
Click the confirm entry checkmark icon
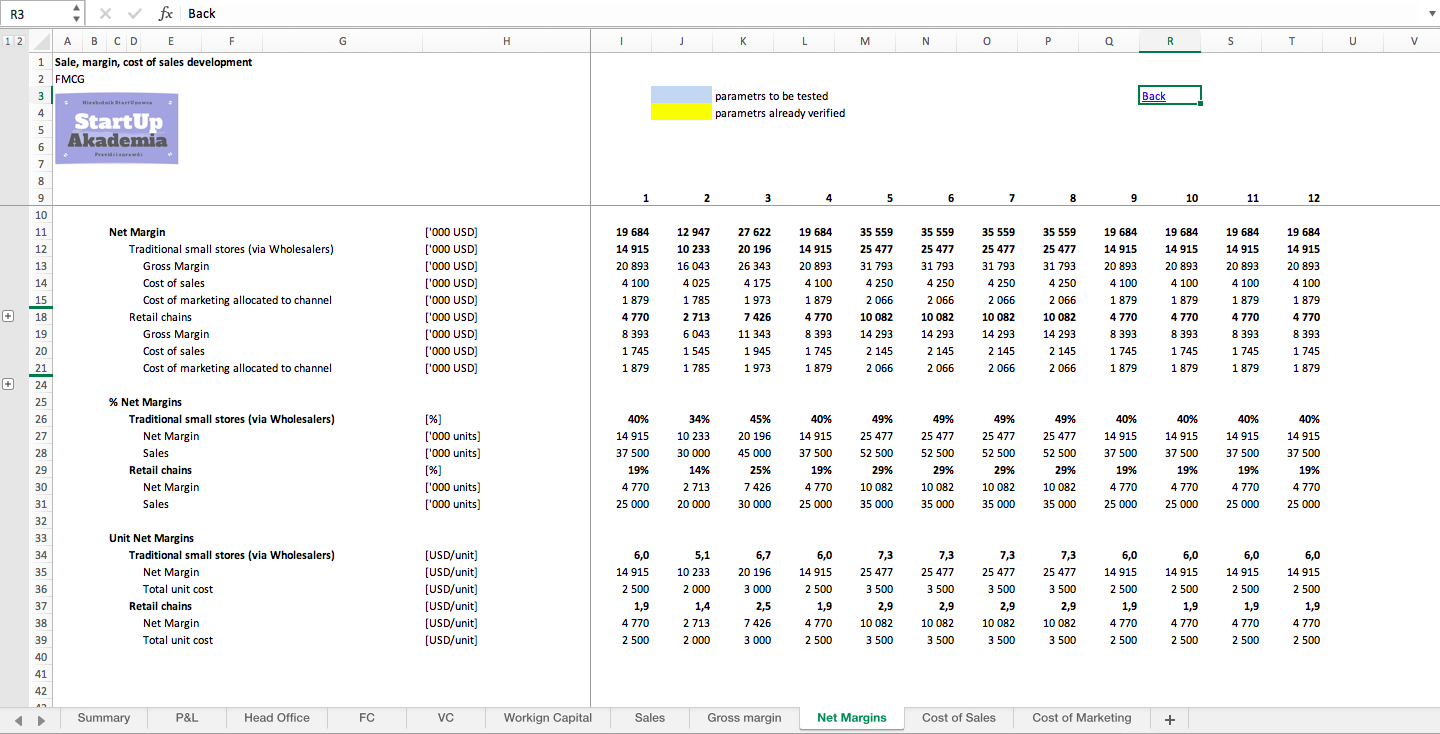(135, 13)
